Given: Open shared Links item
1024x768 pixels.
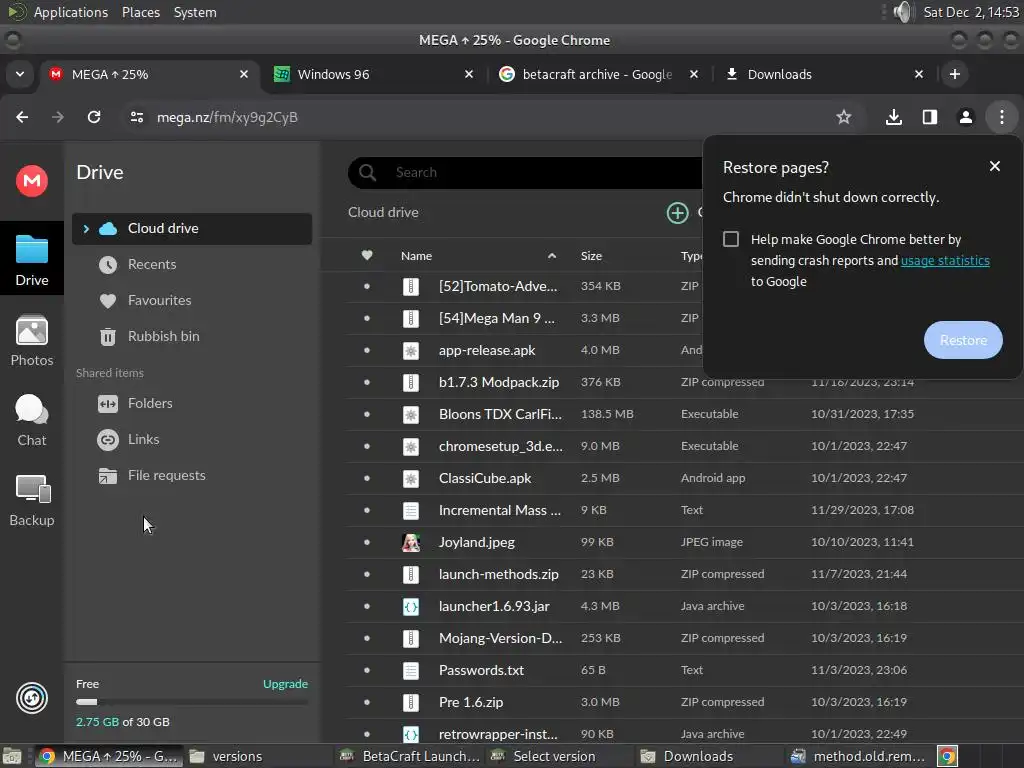Looking at the screenshot, I should 143,440.
